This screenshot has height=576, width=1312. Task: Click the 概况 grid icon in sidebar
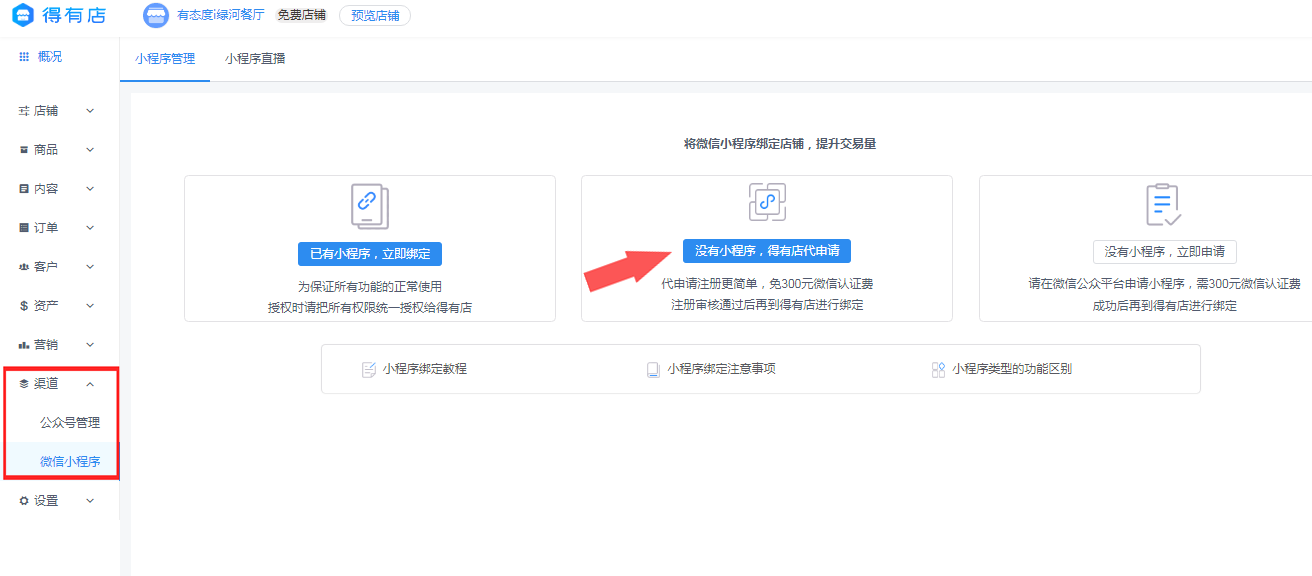tap(24, 57)
